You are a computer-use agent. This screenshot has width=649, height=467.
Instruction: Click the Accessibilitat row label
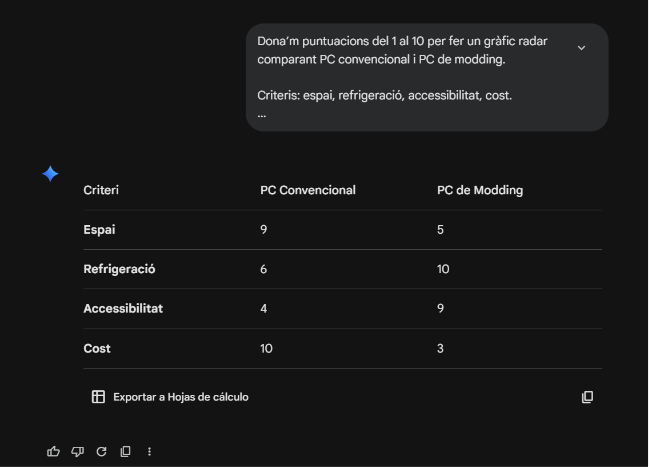point(123,308)
